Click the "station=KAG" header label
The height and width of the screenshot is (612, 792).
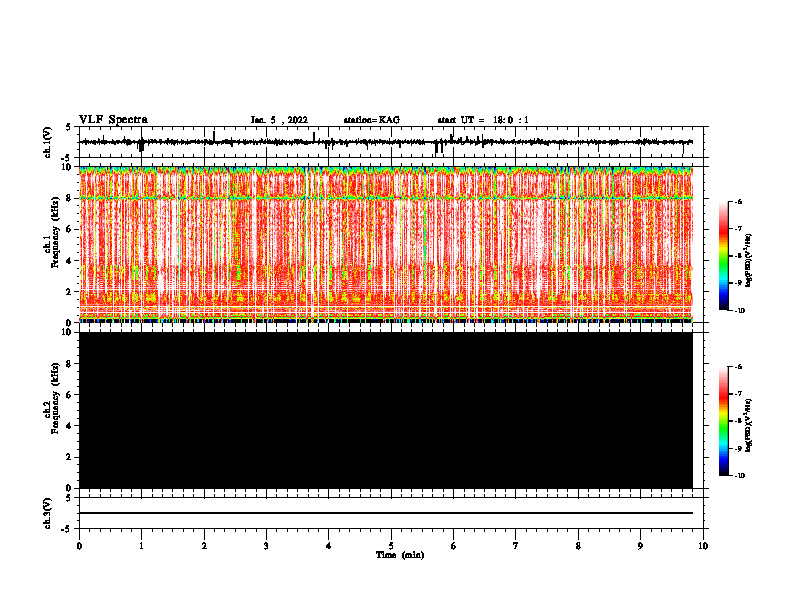click(x=372, y=120)
